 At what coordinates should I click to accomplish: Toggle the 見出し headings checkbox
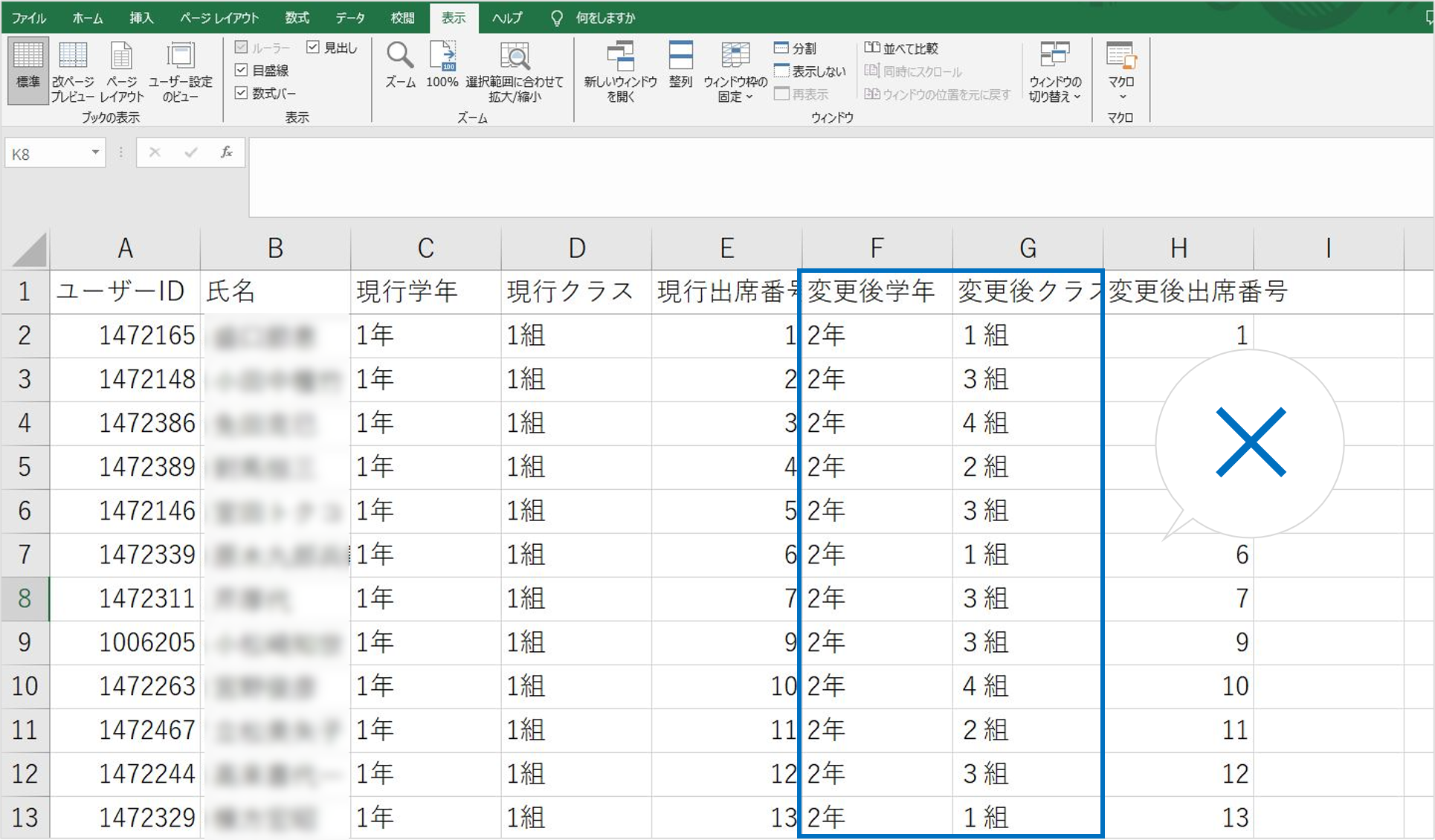[x=313, y=48]
